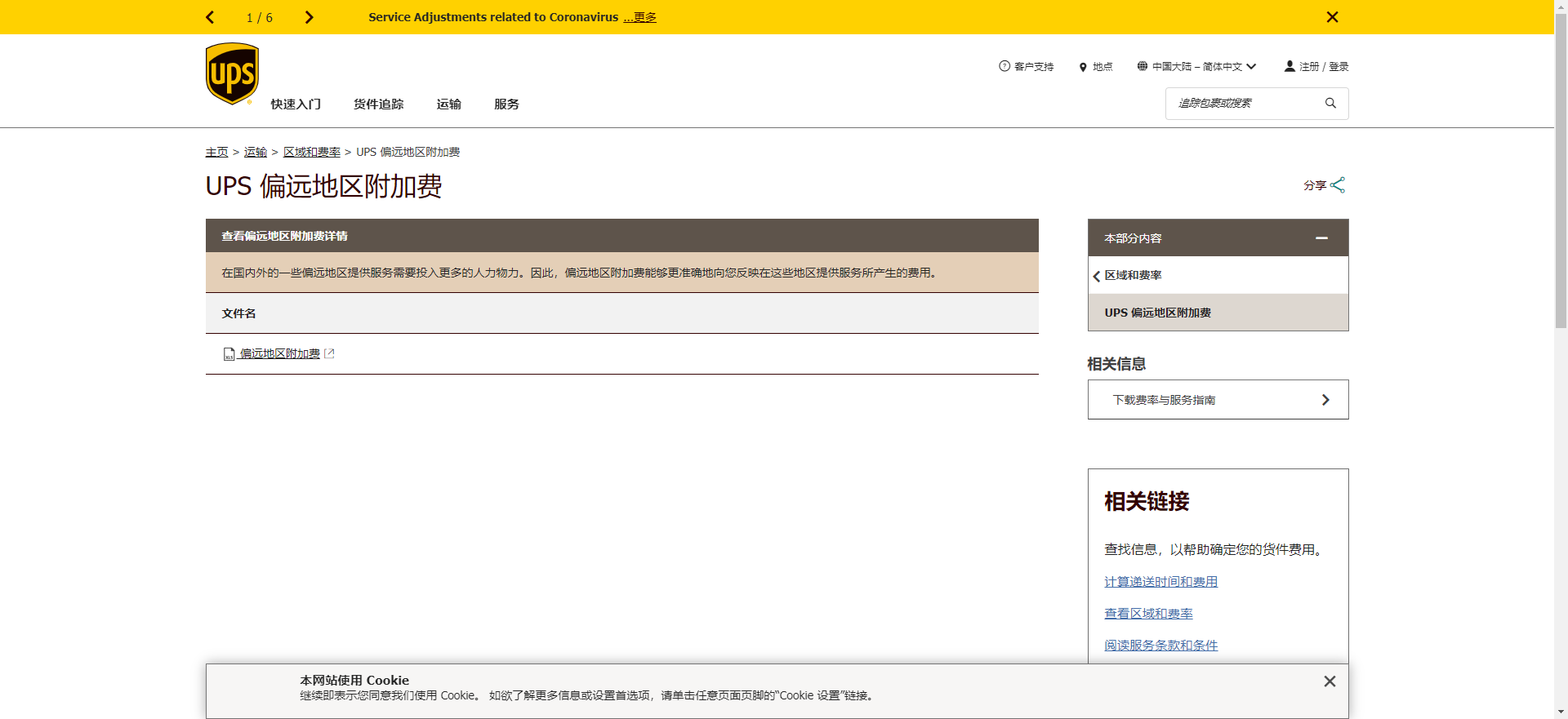Open the 偏远地区附加费 file link
Viewport: 1568px width, 719px height.
[x=279, y=354]
